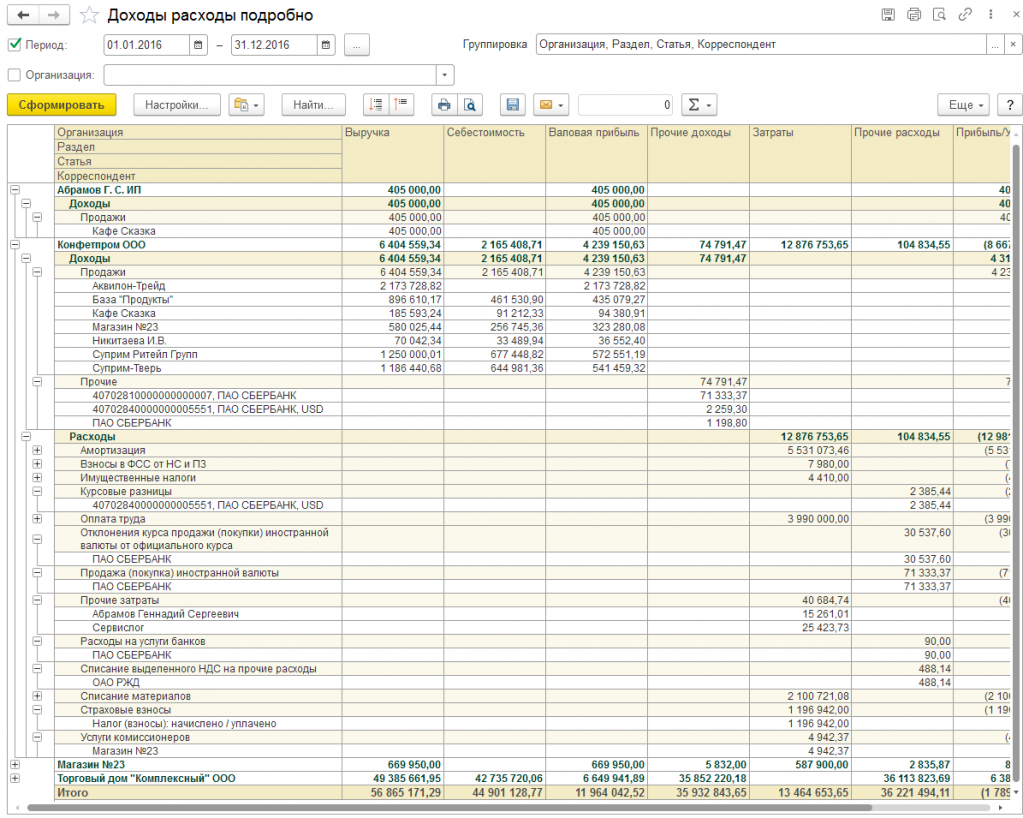
Task: Open the Еще menu
Action: click(964, 105)
